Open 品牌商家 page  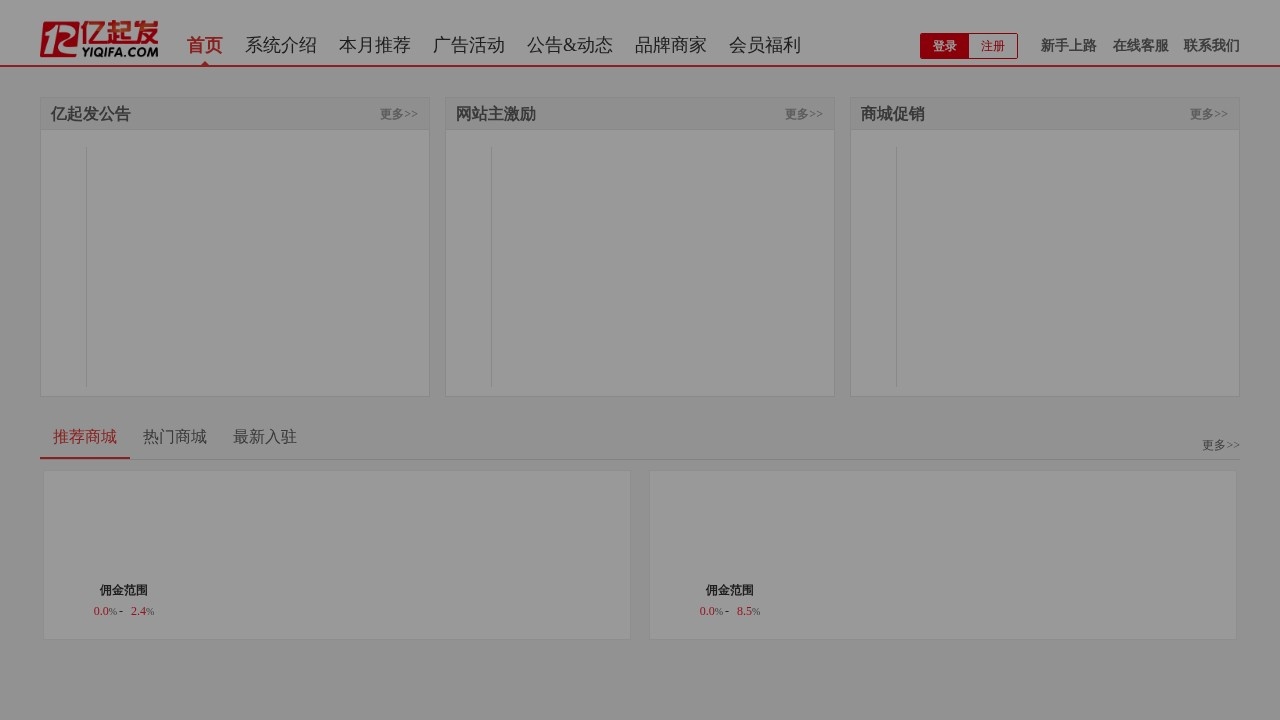670,45
